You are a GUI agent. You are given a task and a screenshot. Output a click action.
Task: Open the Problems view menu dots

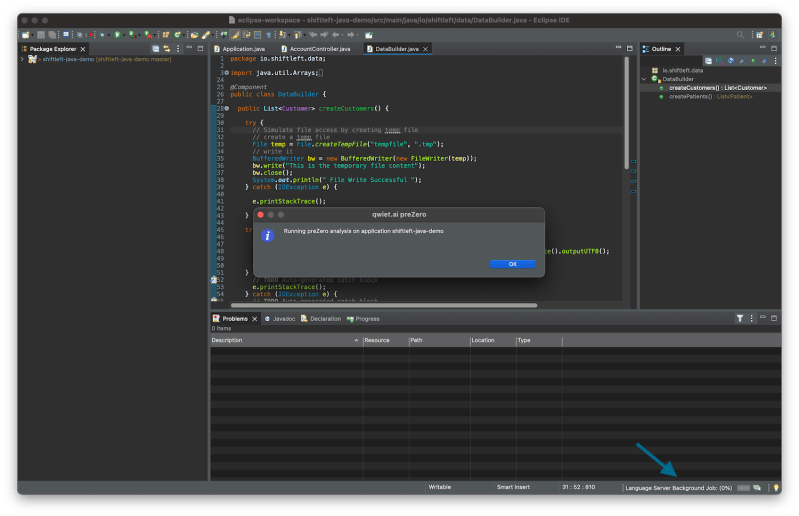(752, 318)
